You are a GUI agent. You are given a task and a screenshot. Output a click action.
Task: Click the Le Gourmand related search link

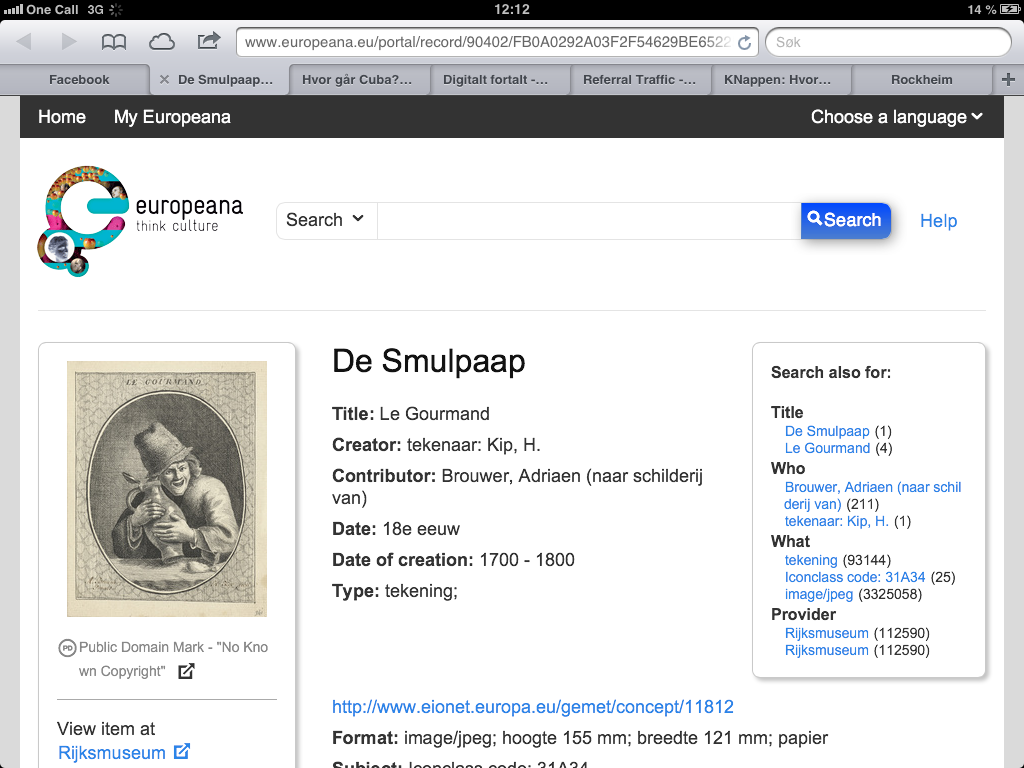(x=827, y=448)
